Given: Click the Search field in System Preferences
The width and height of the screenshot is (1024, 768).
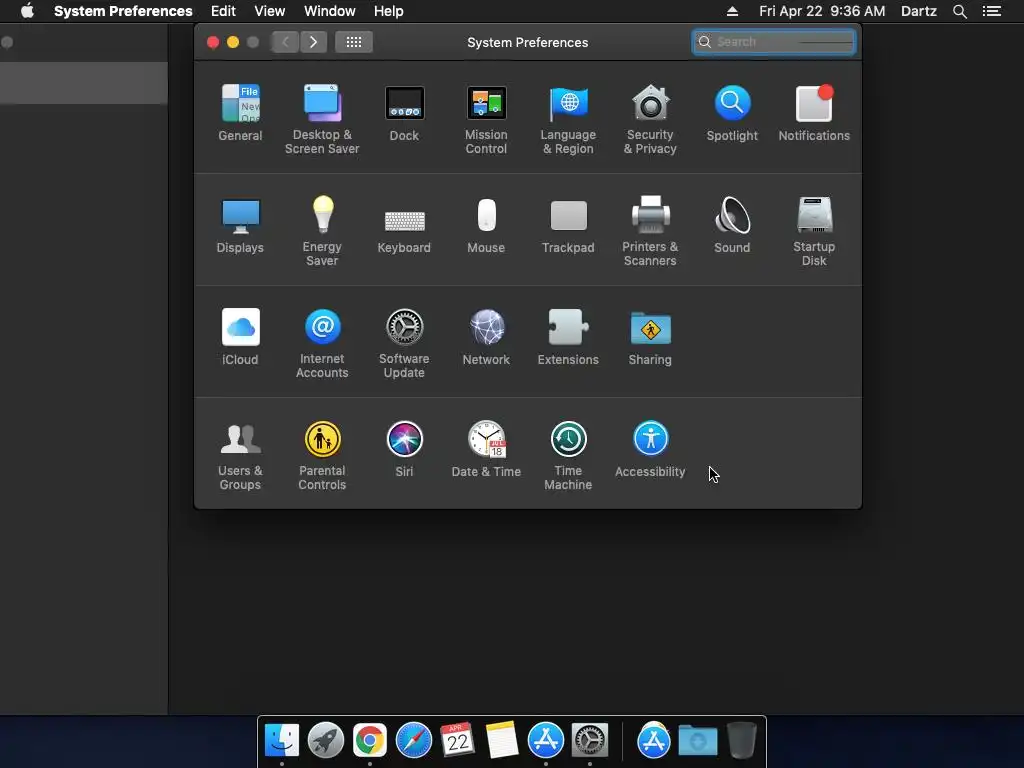Looking at the screenshot, I should click(x=774, y=42).
